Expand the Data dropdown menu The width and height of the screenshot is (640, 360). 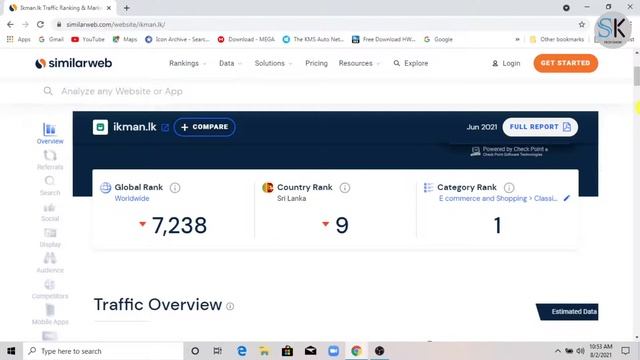tap(231, 63)
